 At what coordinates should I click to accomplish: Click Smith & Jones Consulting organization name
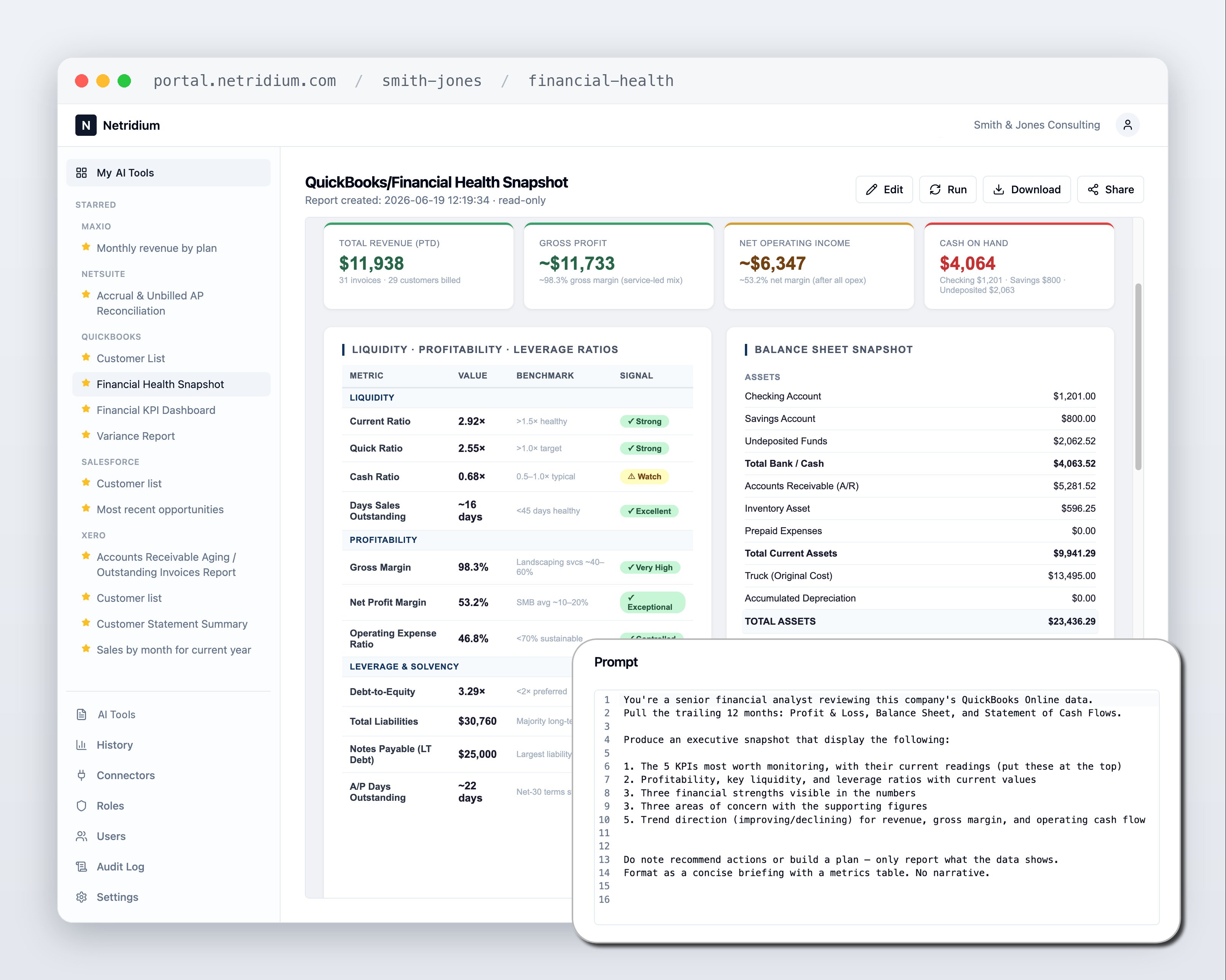point(1037,125)
